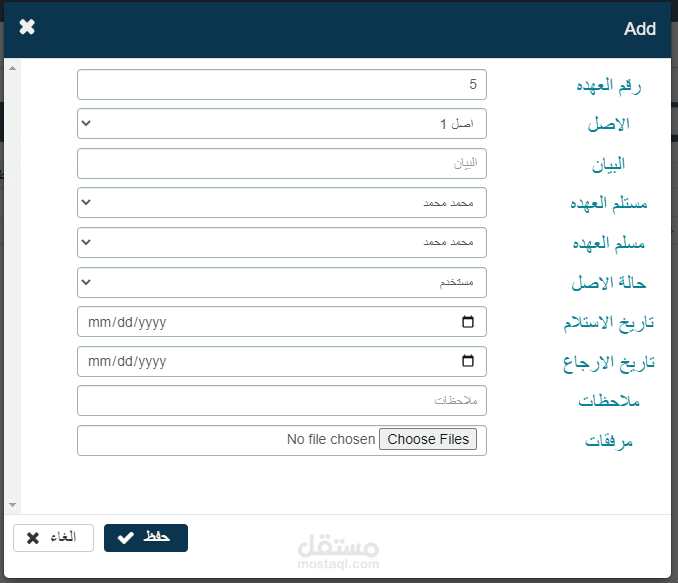Expand the الاصل dropdown showing اصل 1
Image resolution: width=678 pixels, height=583 pixels.
[282, 124]
